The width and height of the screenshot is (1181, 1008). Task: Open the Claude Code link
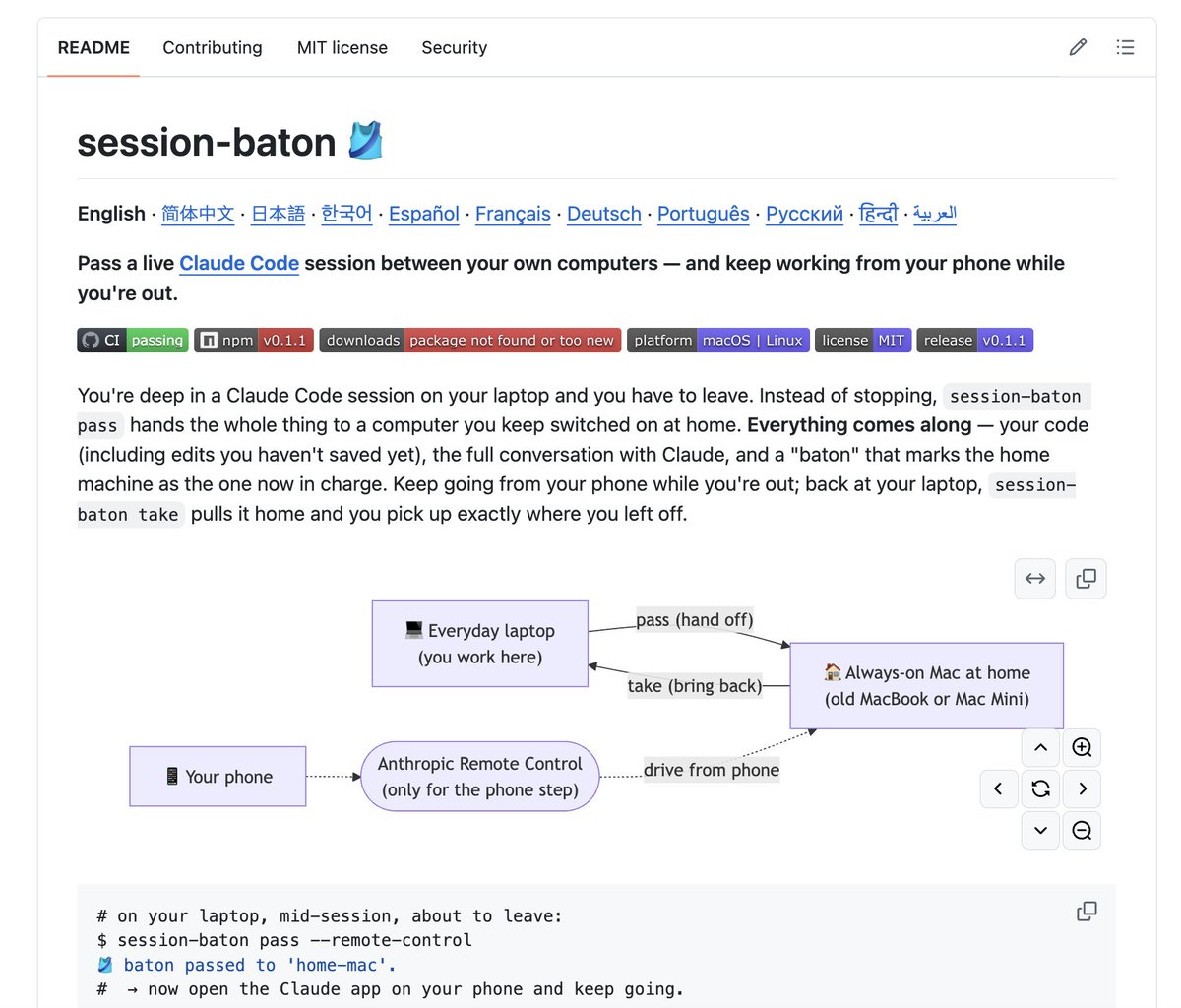pyautogui.click(x=239, y=263)
